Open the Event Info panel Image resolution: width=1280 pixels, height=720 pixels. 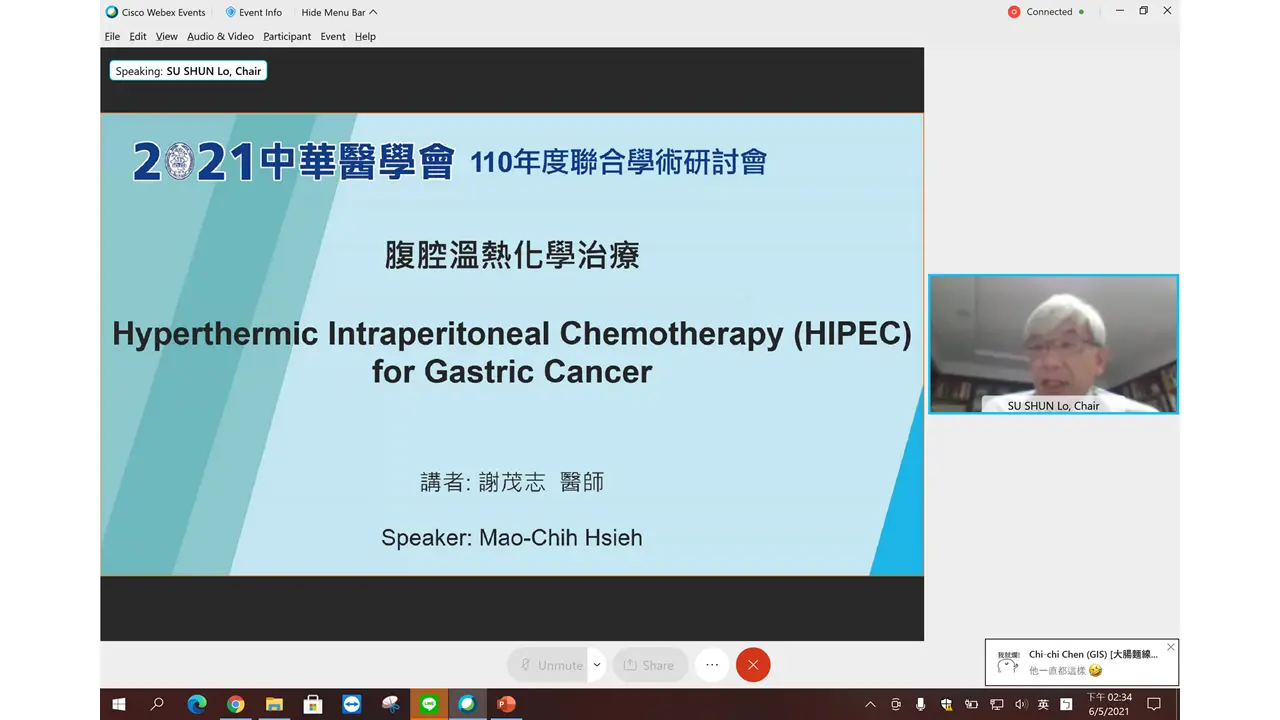[x=253, y=12]
